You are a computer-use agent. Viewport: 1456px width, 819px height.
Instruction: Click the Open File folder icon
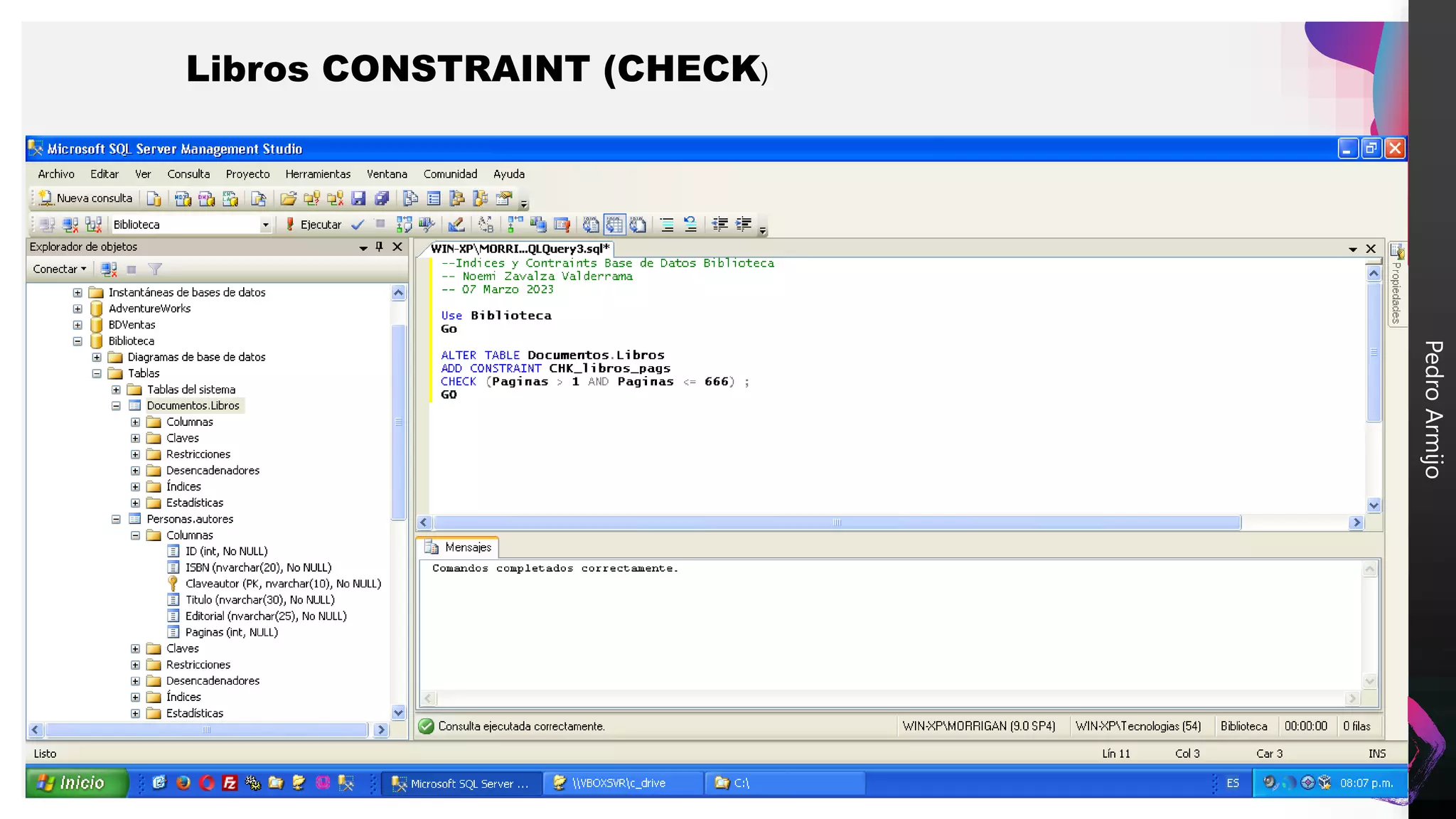point(288,199)
